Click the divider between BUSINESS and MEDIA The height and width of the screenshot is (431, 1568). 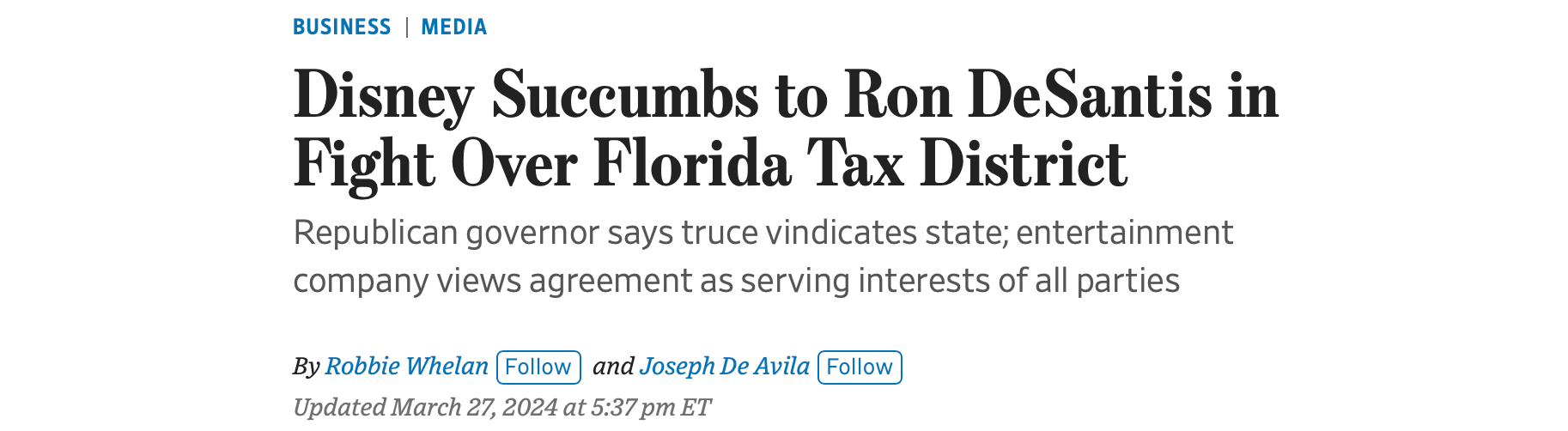[406, 27]
